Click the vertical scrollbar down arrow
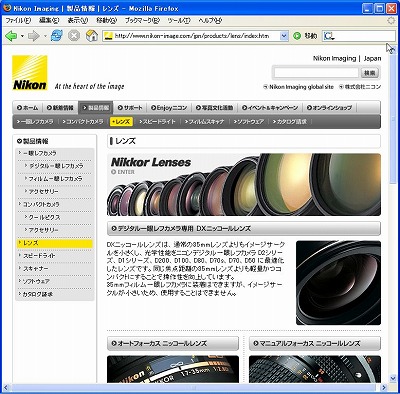 click(x=393, y=379)
